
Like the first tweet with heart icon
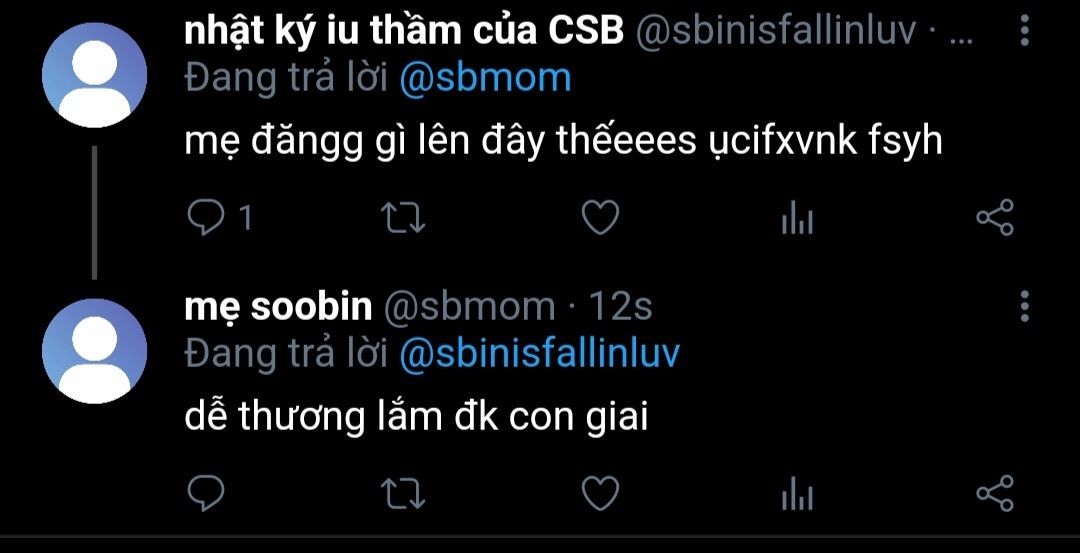click(x=600, y=218)
